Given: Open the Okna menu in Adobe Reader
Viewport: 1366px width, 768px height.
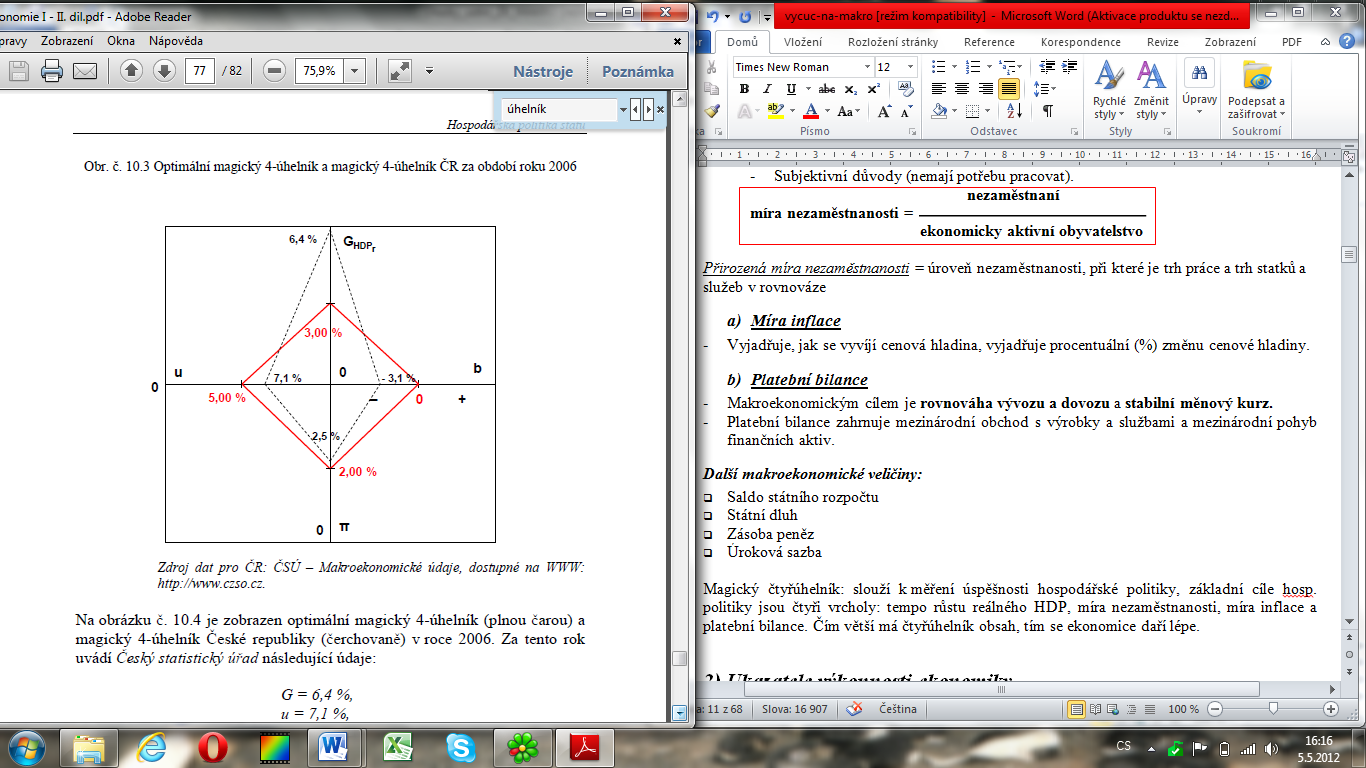Looking at the screenshot, I should [121, 41].
